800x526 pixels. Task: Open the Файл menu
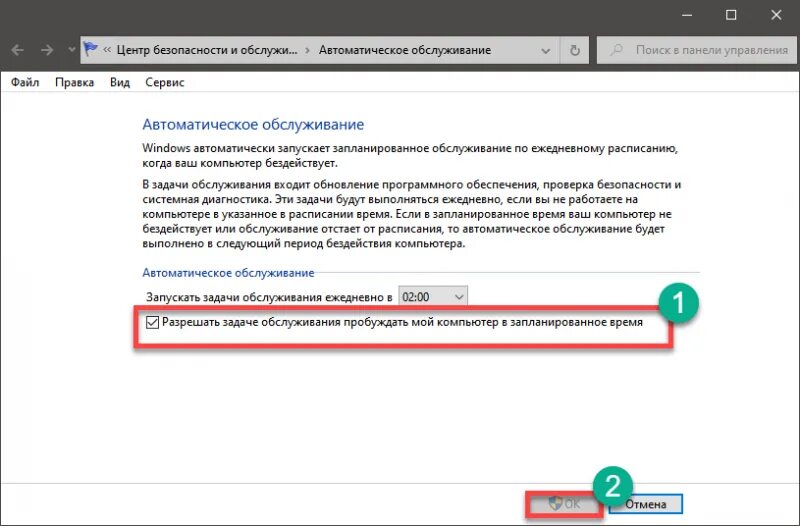click(25, 82)
